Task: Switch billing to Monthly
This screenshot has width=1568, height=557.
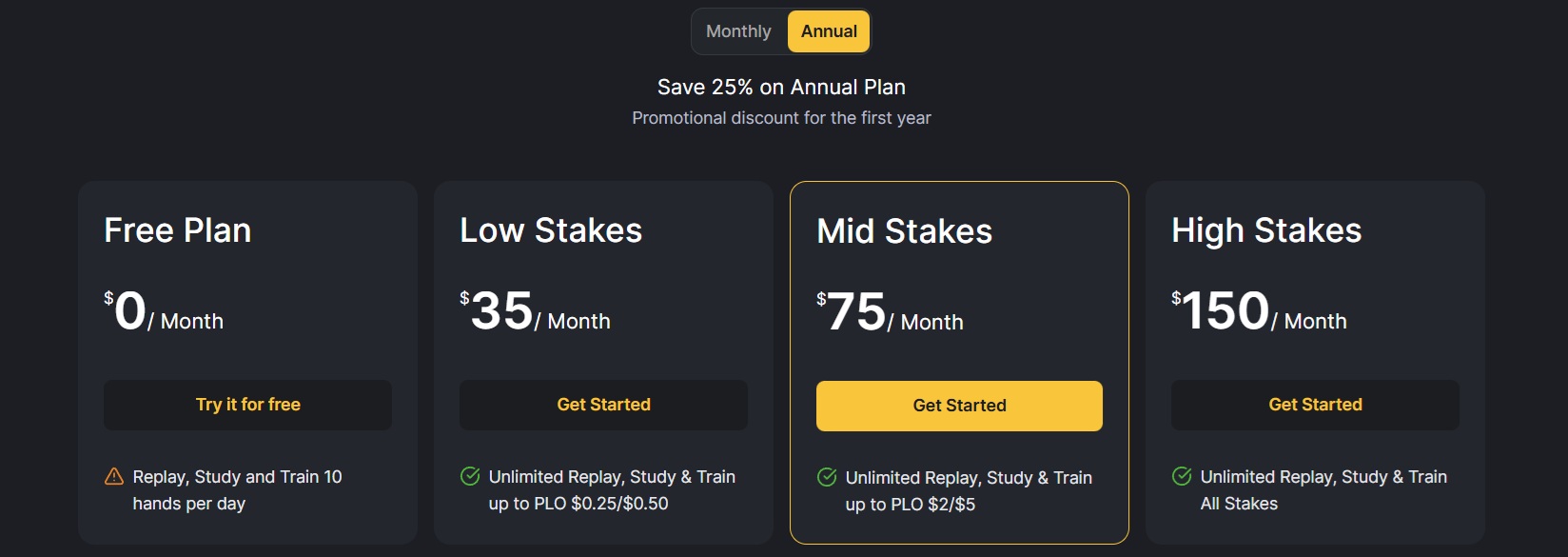Action: click(x=738, y=31)
